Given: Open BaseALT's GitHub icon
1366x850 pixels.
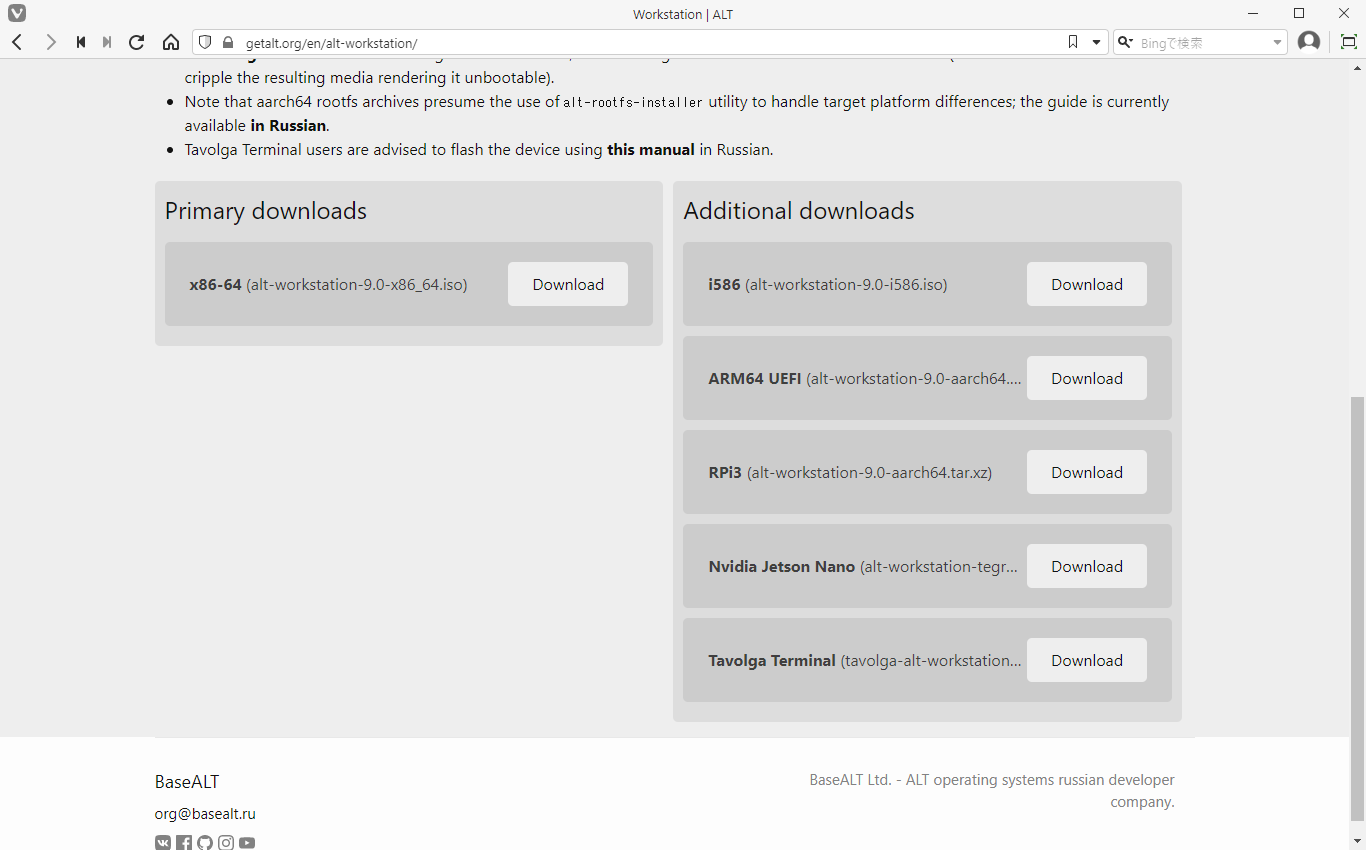Looking at the screenshot, I should coord(205,843).
